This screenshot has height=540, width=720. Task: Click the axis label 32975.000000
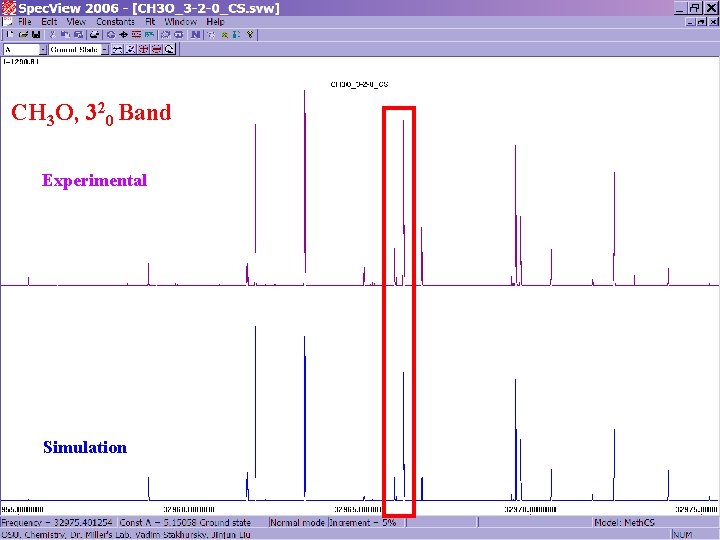[x=696, y=509]
